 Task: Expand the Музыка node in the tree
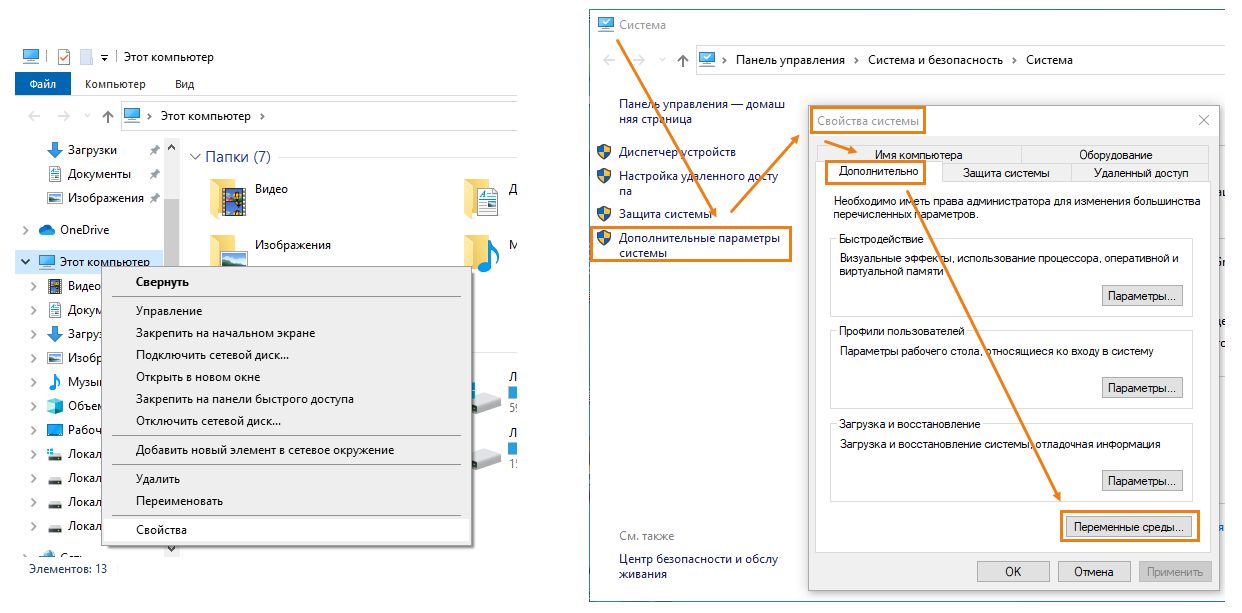pos(35,382)
